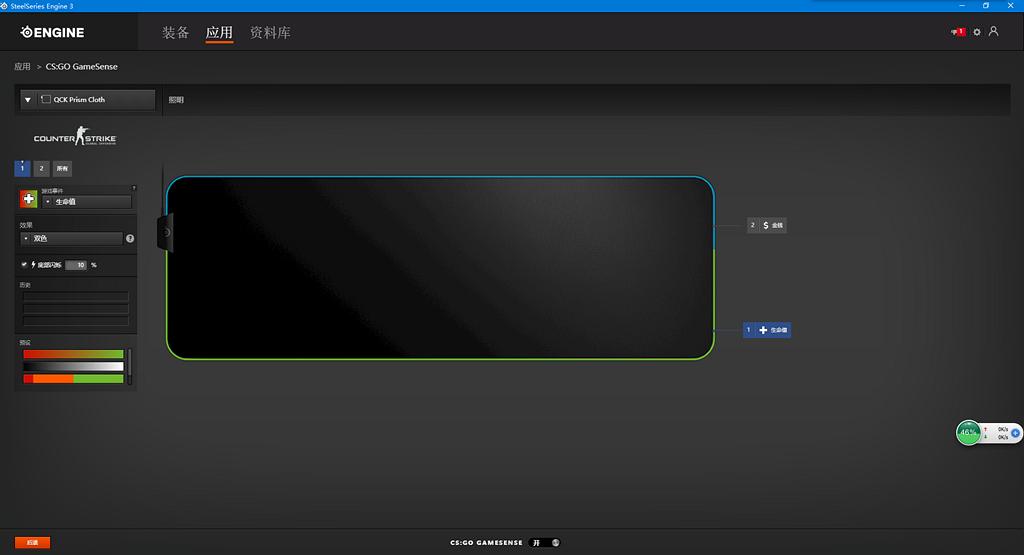Click the flash percentage value field

click(x=76, y=265)
